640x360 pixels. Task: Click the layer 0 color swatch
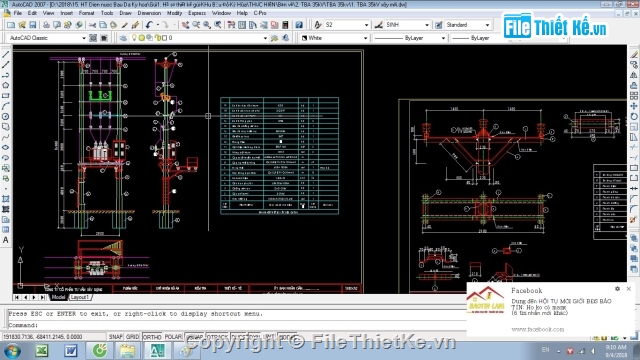pos(164,38)
